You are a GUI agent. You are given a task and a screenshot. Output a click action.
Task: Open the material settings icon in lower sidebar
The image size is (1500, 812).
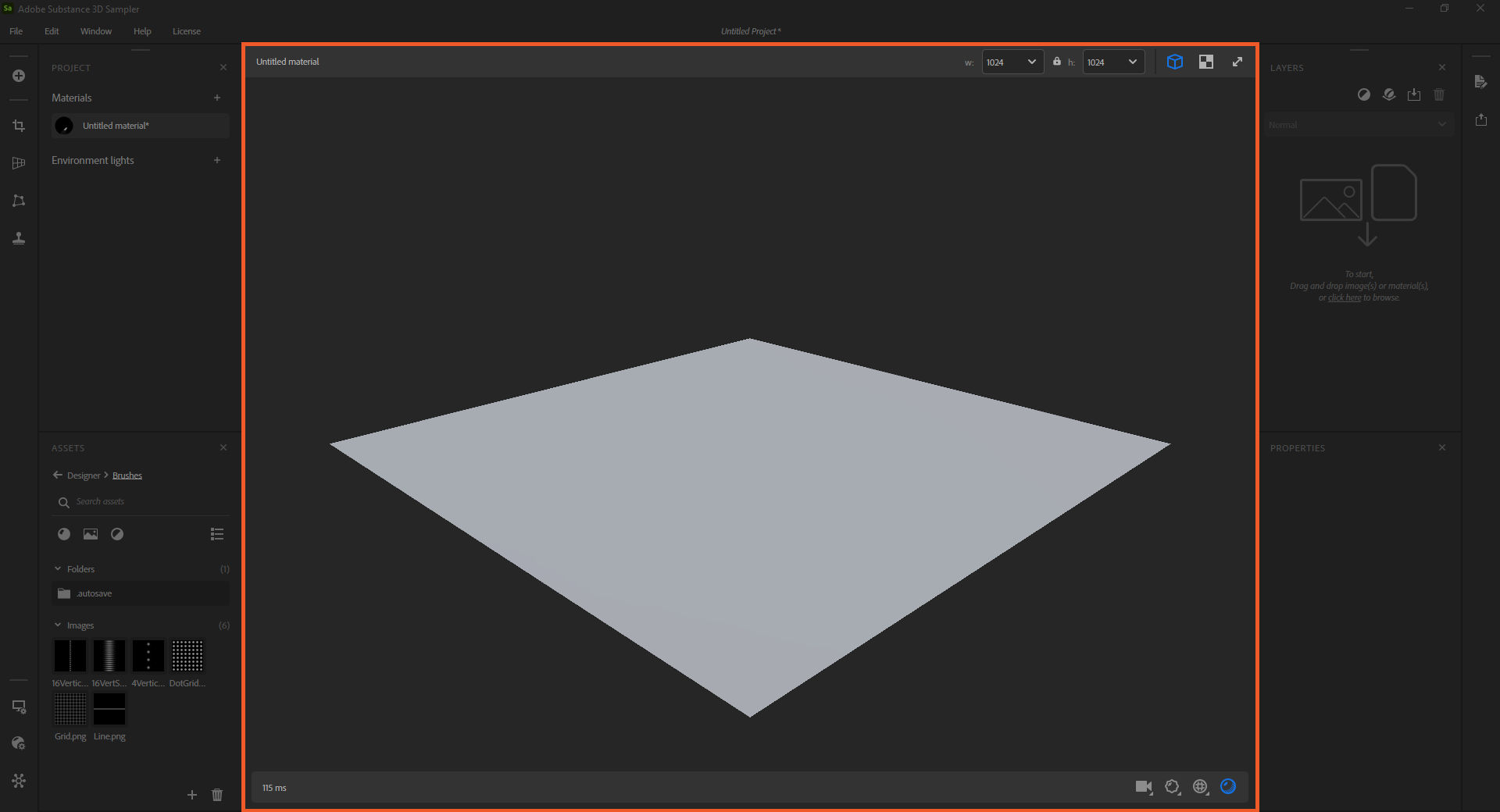[x=19, y=743]
